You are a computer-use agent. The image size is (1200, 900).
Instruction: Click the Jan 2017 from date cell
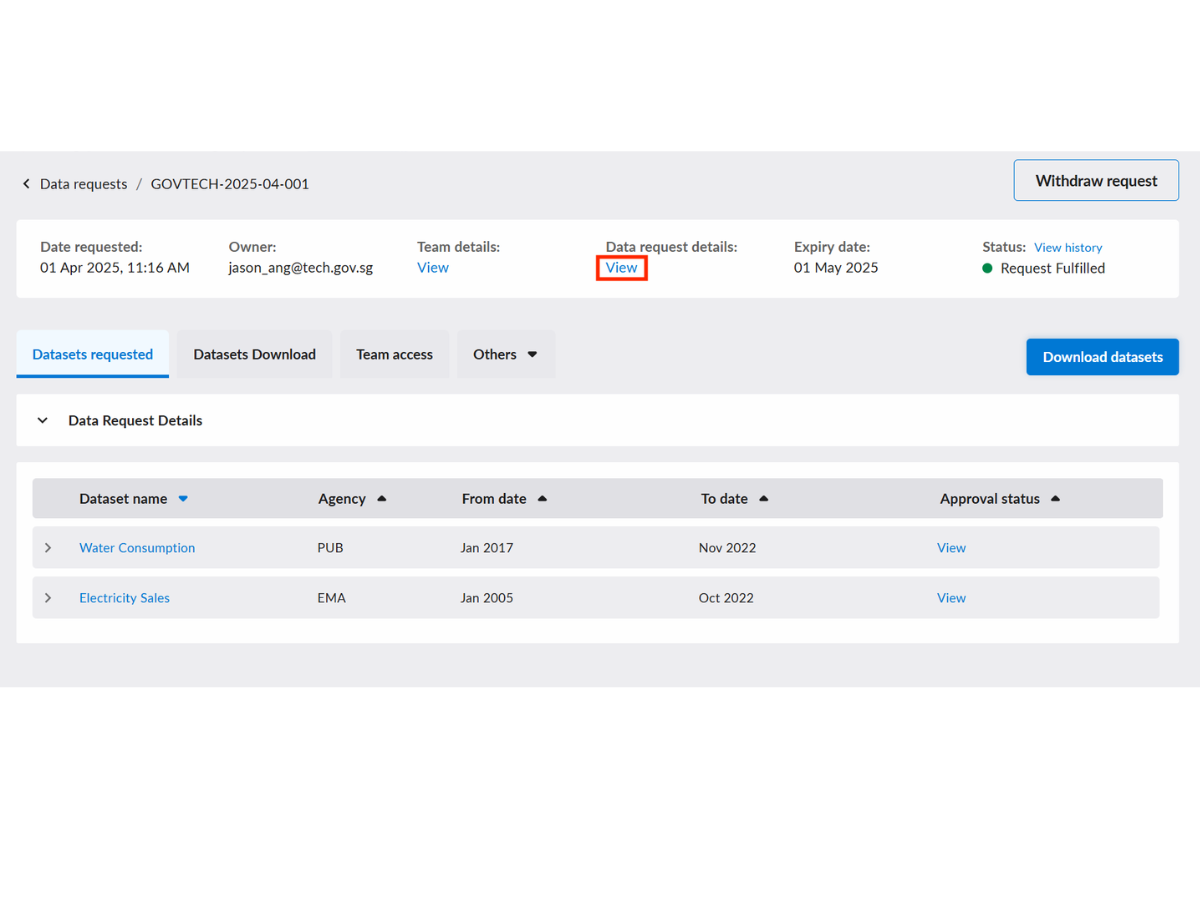coord(487,548)
